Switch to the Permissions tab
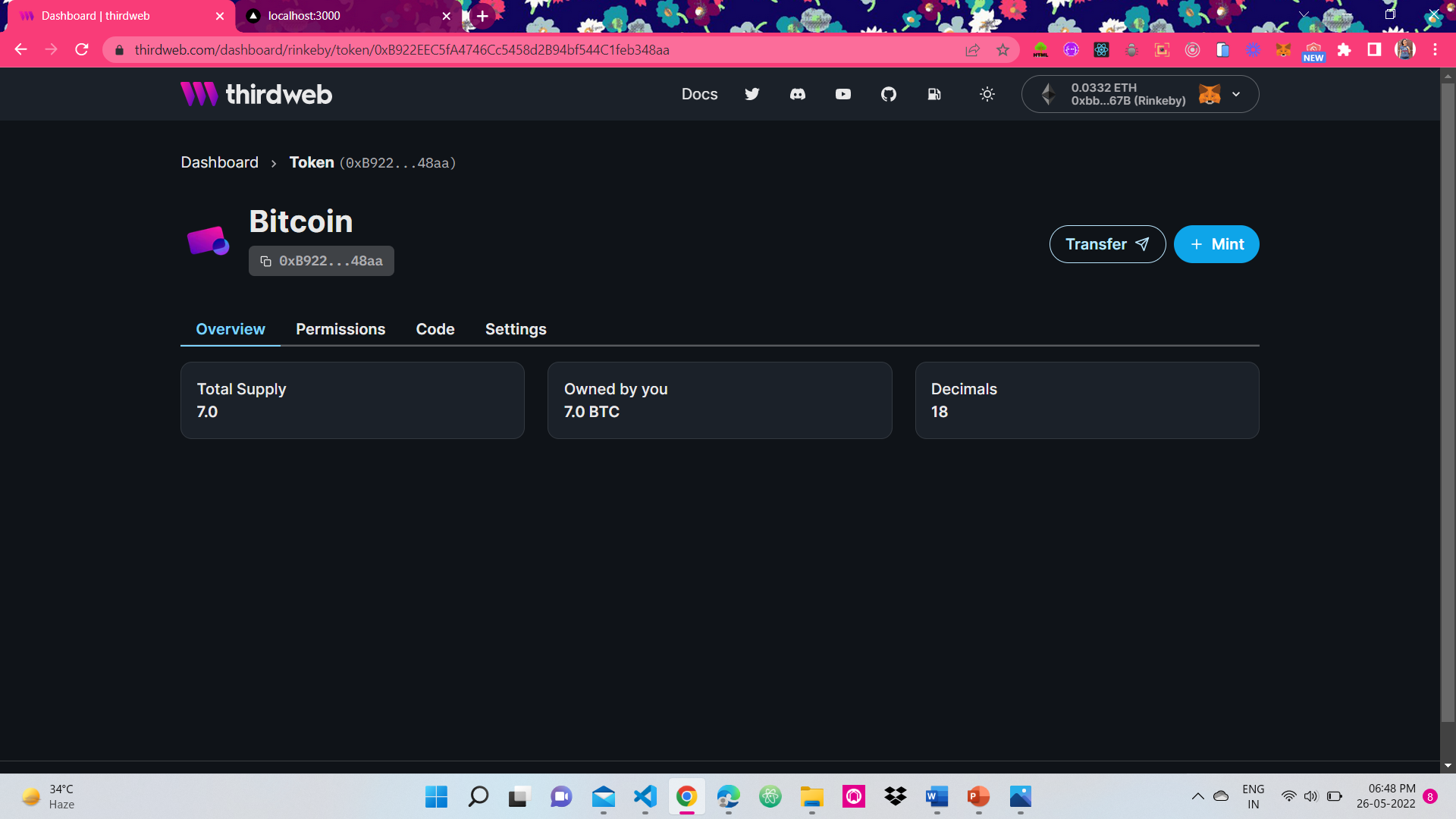The width and height of the screenshot is (1456, 819). [x=340, y=329]
